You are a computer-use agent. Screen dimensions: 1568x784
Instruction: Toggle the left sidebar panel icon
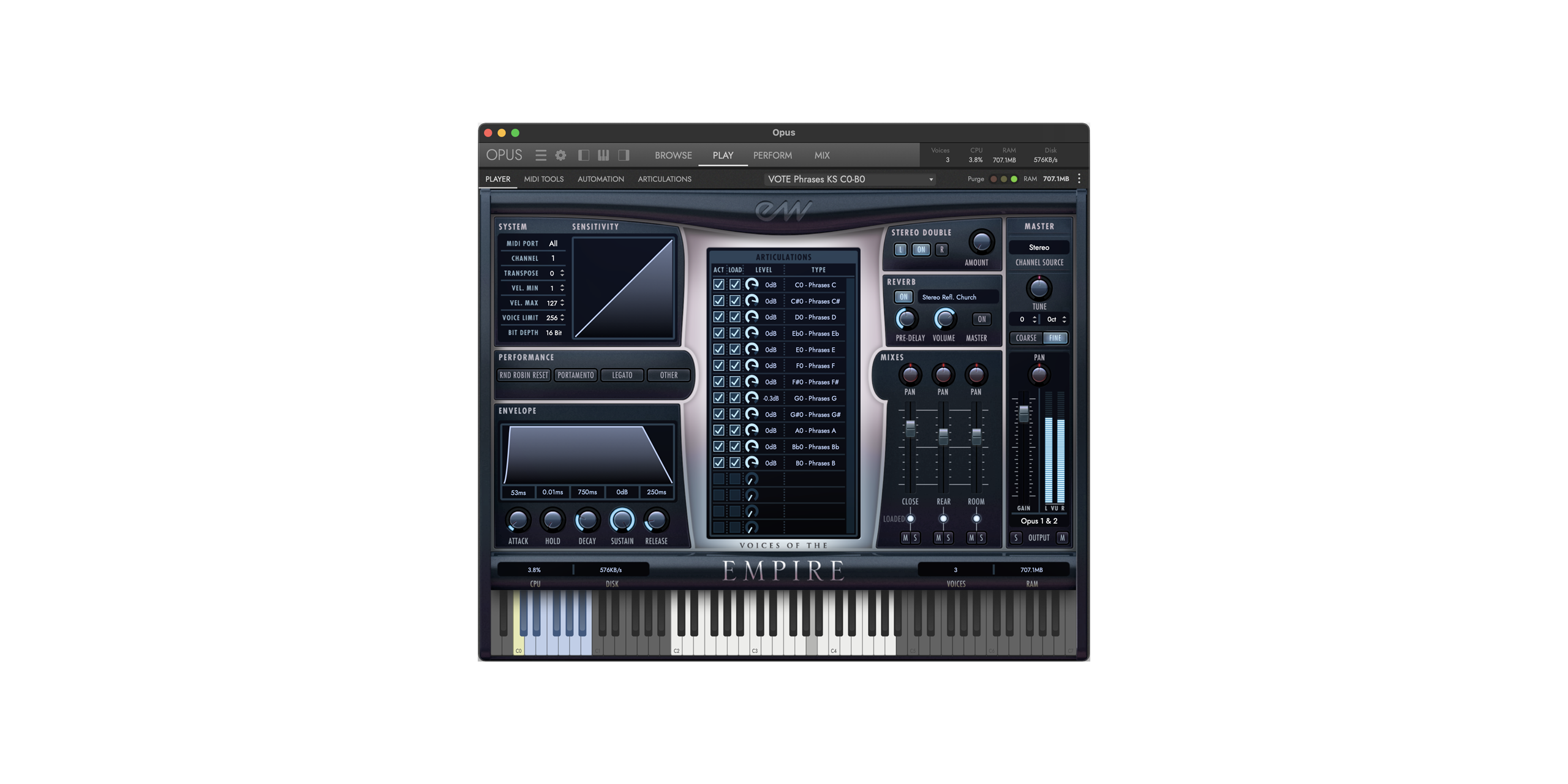(x=583, y=156)
